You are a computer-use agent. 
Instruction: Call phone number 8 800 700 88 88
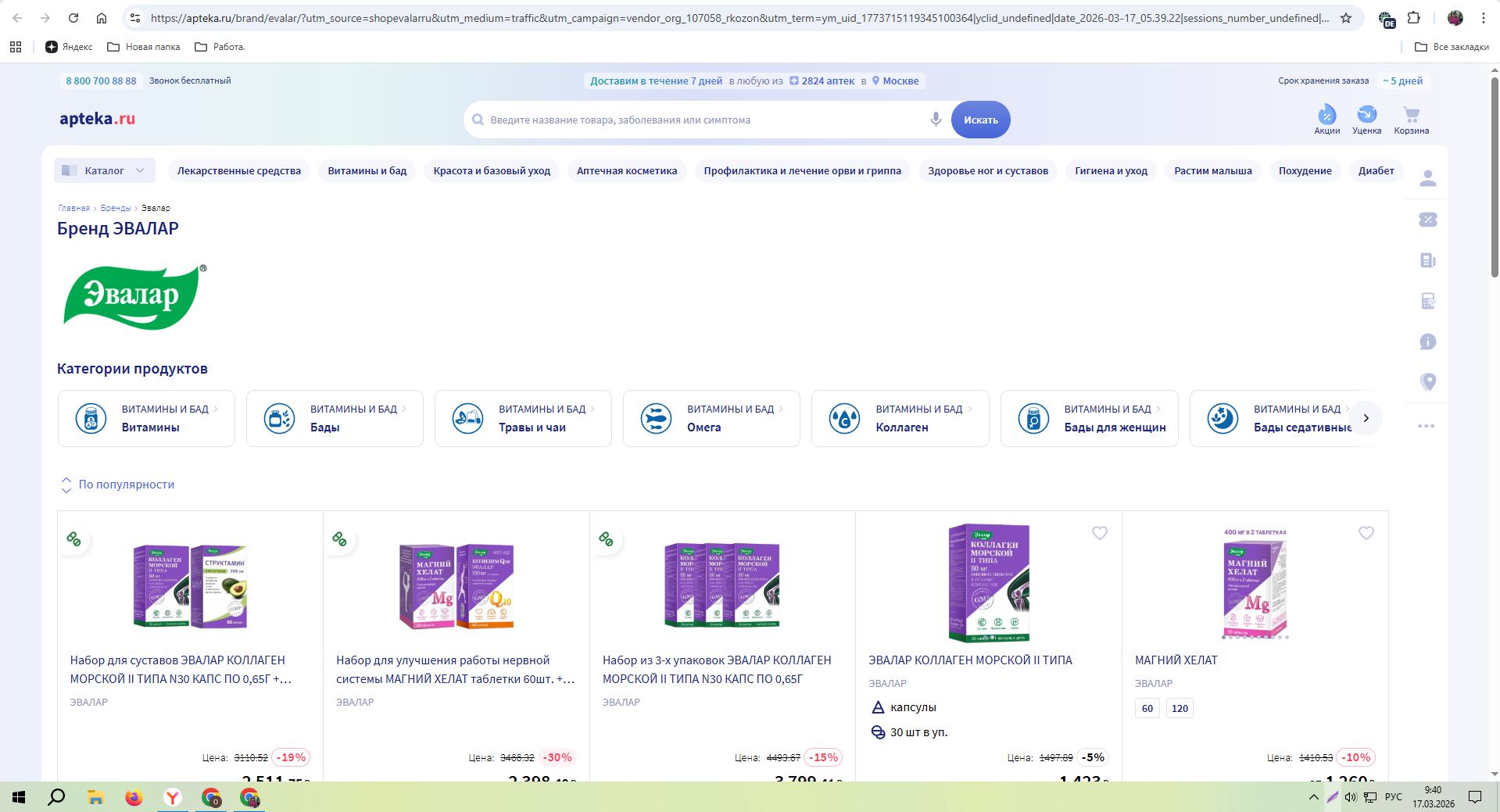coord(101,80)
